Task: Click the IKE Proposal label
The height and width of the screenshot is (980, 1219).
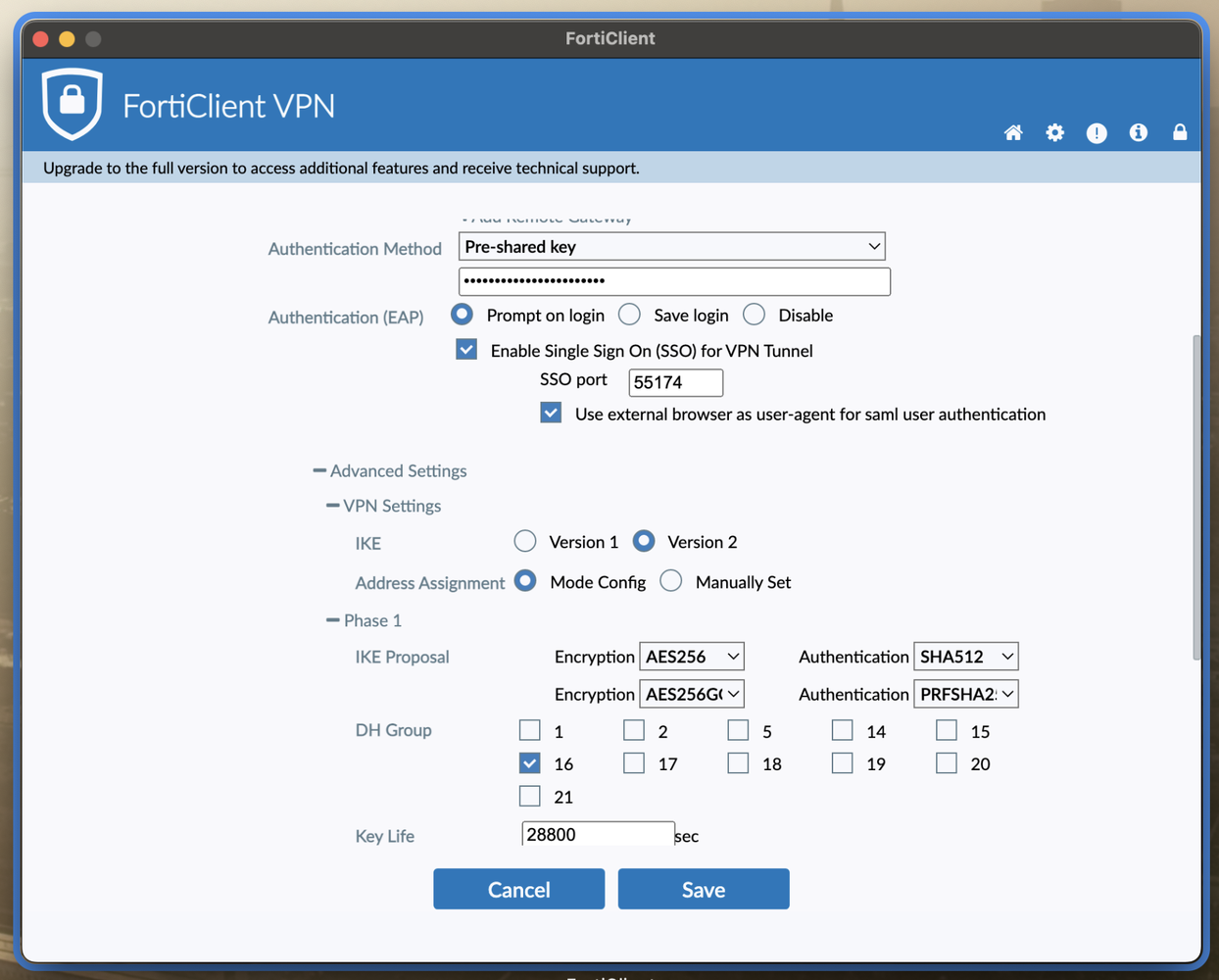Action: click(402, 657)
